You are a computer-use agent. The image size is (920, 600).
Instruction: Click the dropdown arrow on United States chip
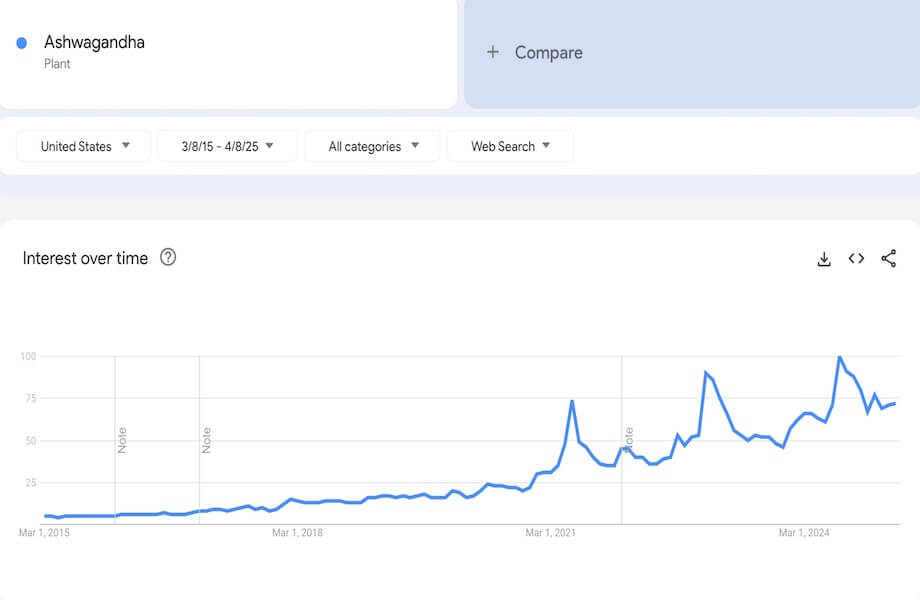coord(127,146)
